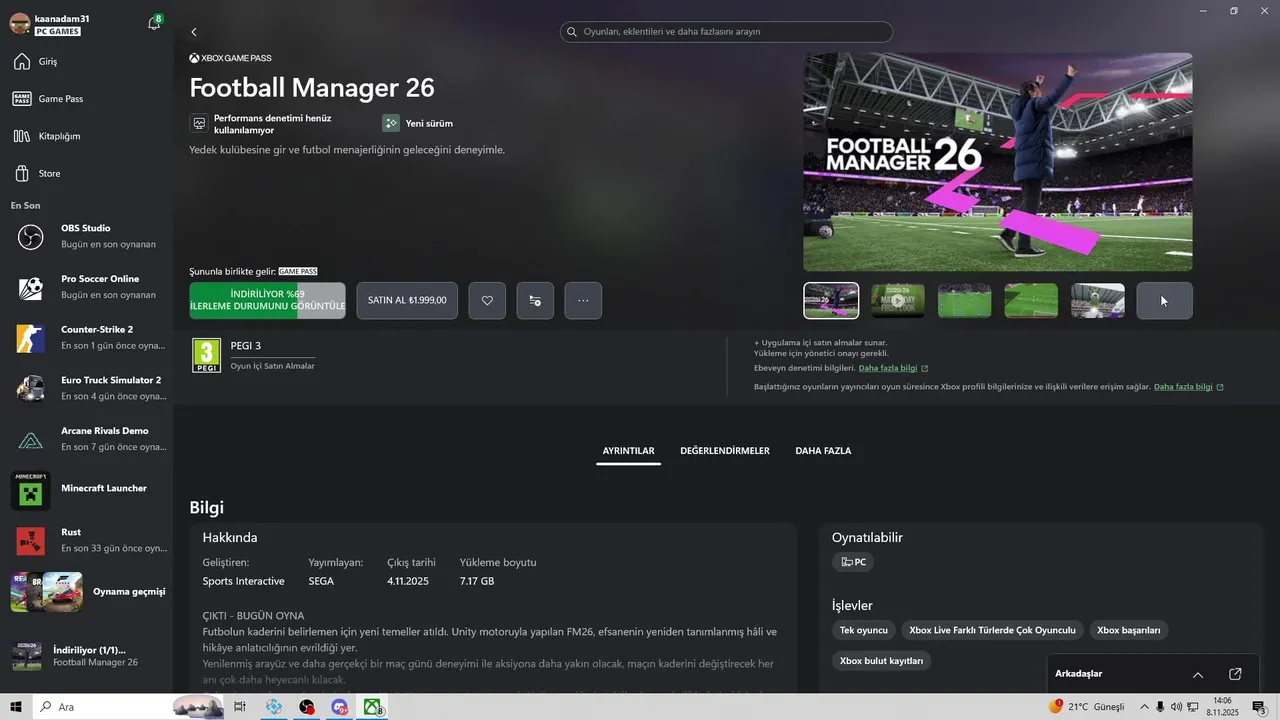This screenshot has width=1280, height=720.
Task: Click the kaanadam31 profile avatar
Action: pos(20,24)
